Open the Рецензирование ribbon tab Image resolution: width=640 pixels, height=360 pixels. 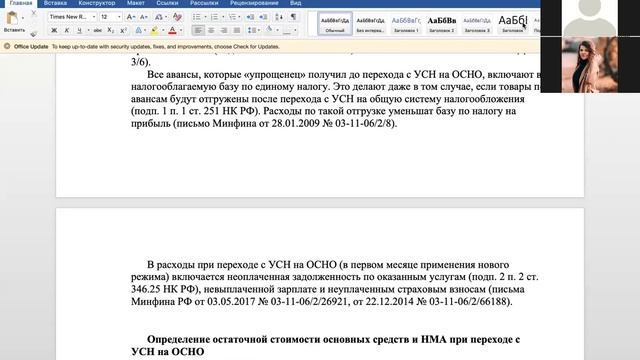click(x=254, y=3)
